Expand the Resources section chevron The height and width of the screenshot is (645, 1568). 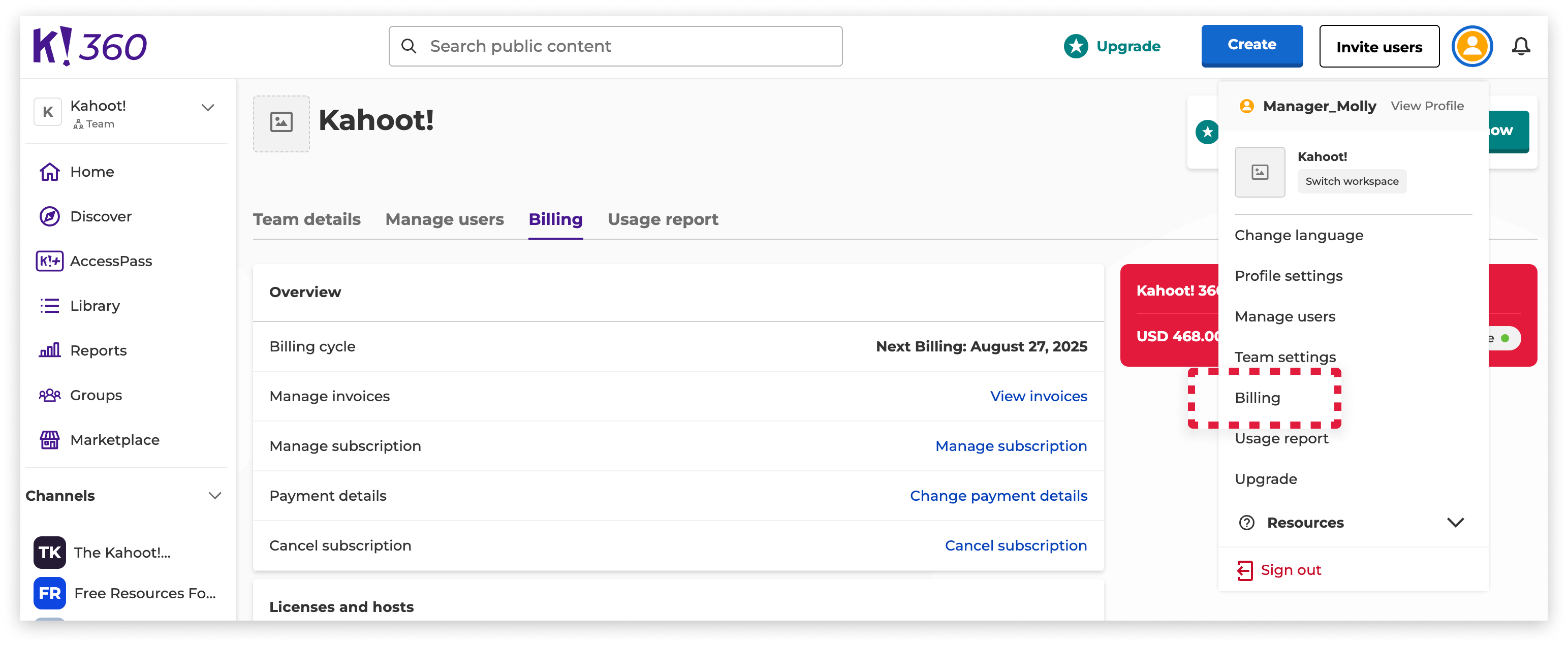pyautogui.click(x=1455, y=523)
